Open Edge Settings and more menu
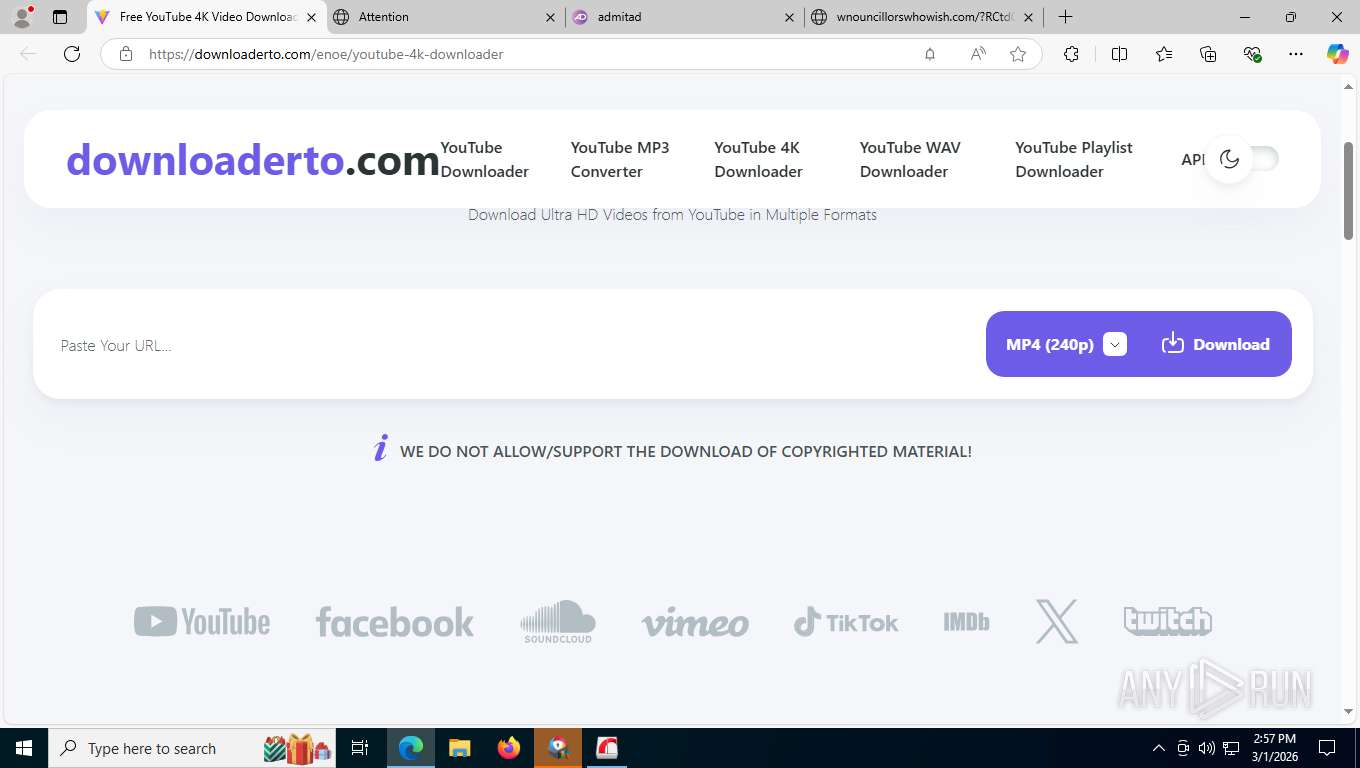The height and width of the screenshot is (768, 1360). click(1296, 54)
